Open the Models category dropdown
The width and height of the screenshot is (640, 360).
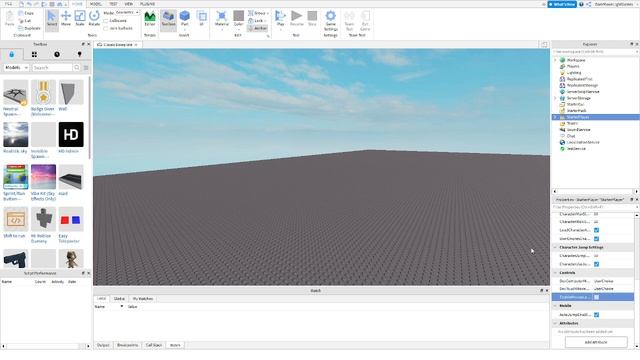pos(16,67)
